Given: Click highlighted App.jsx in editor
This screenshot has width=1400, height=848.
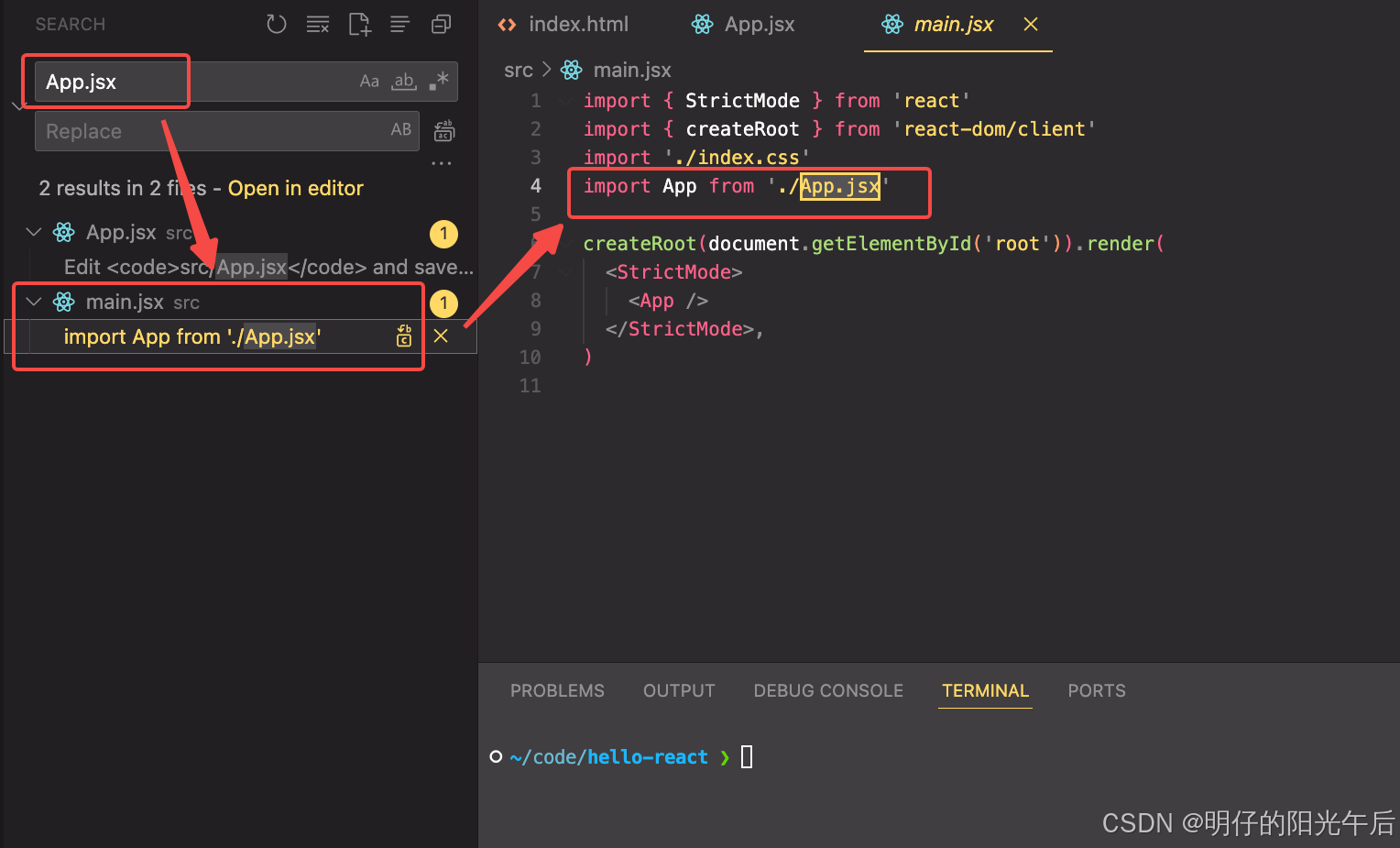Looking at the screenshot, I should coord(840,186).
